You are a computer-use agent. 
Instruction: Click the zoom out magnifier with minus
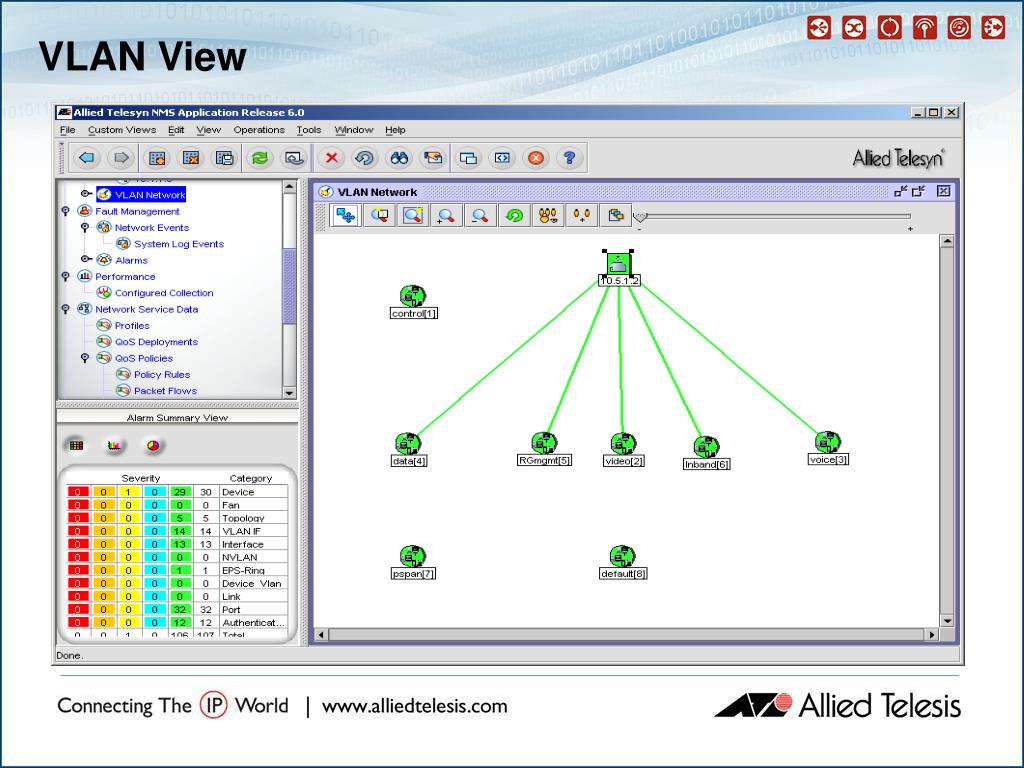[x=480, y=215]
